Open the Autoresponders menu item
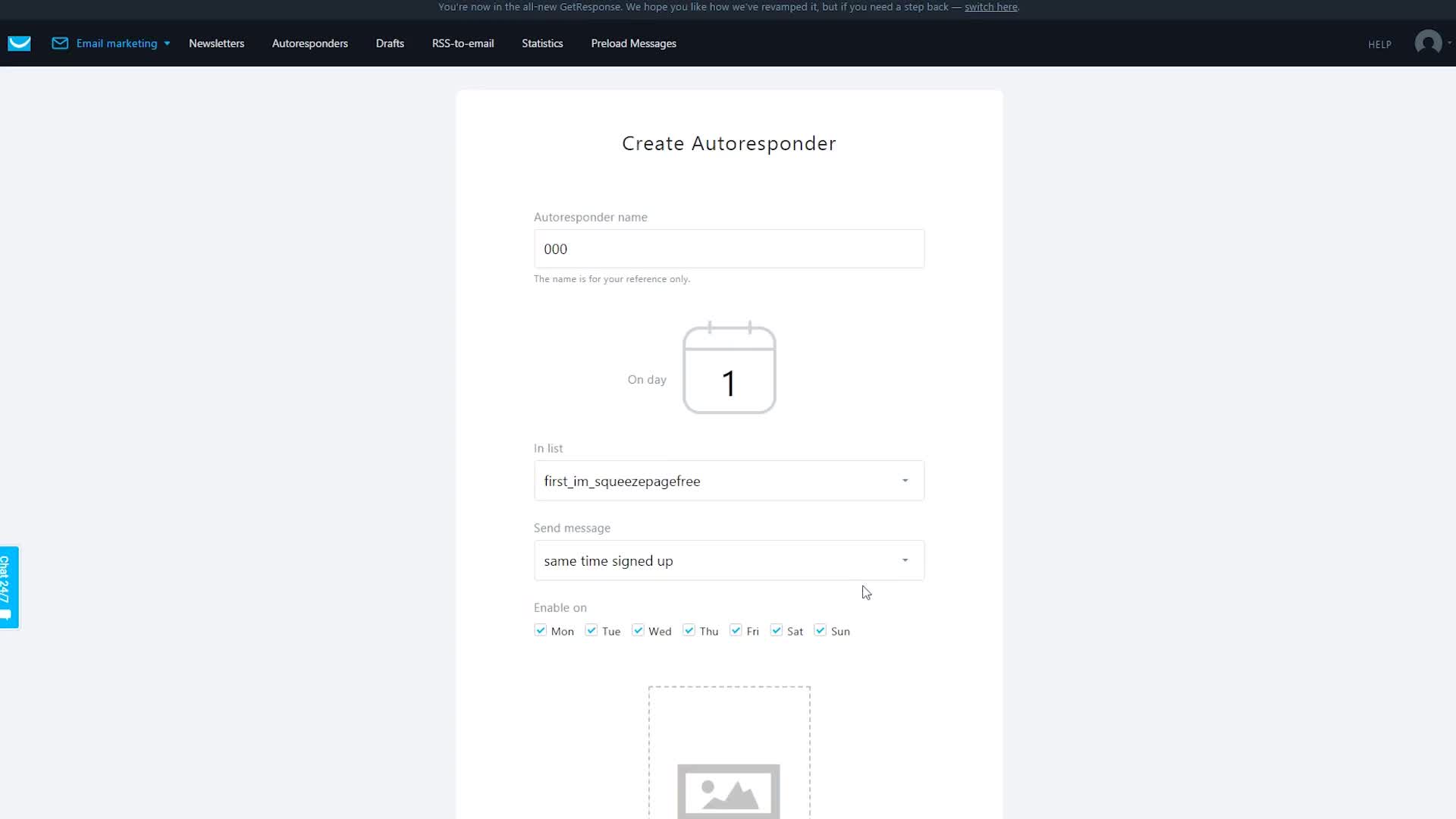The image size is (1456, 819). (x=309, y=43)
